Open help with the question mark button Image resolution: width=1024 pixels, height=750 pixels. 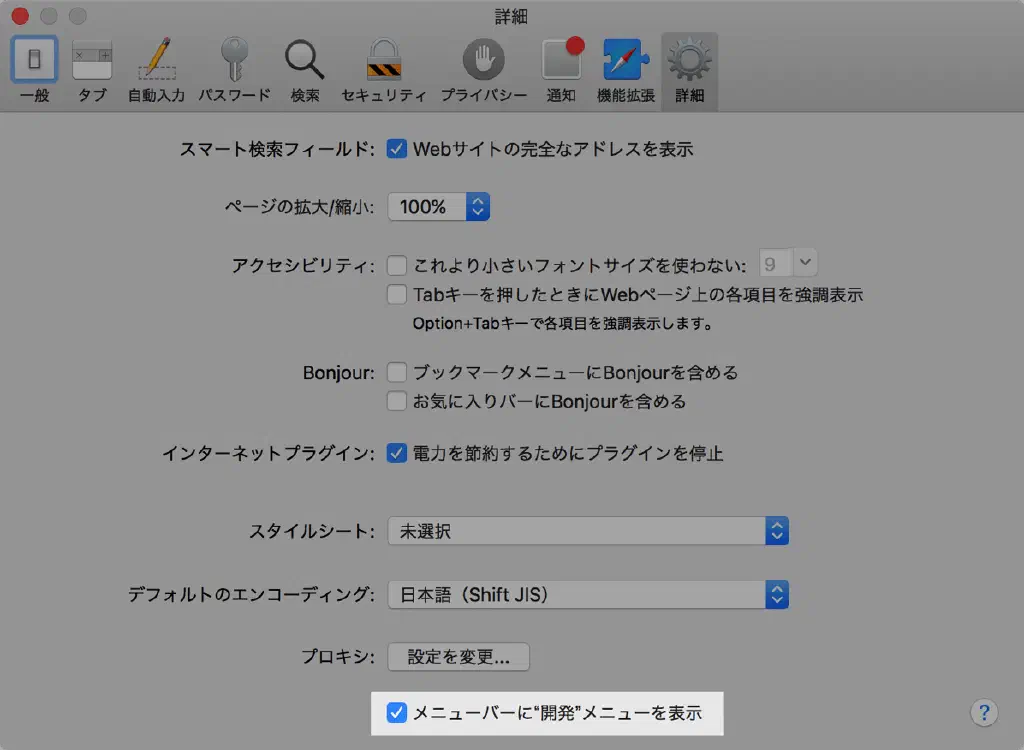(x=984, y=712)
